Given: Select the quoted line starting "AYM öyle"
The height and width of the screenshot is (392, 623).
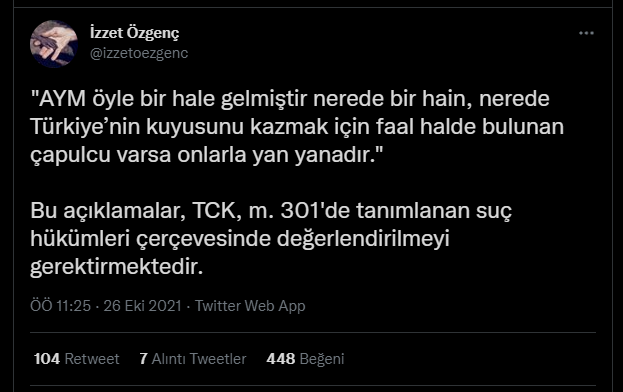Looking at the screenshot, I should tap(290, 99).
